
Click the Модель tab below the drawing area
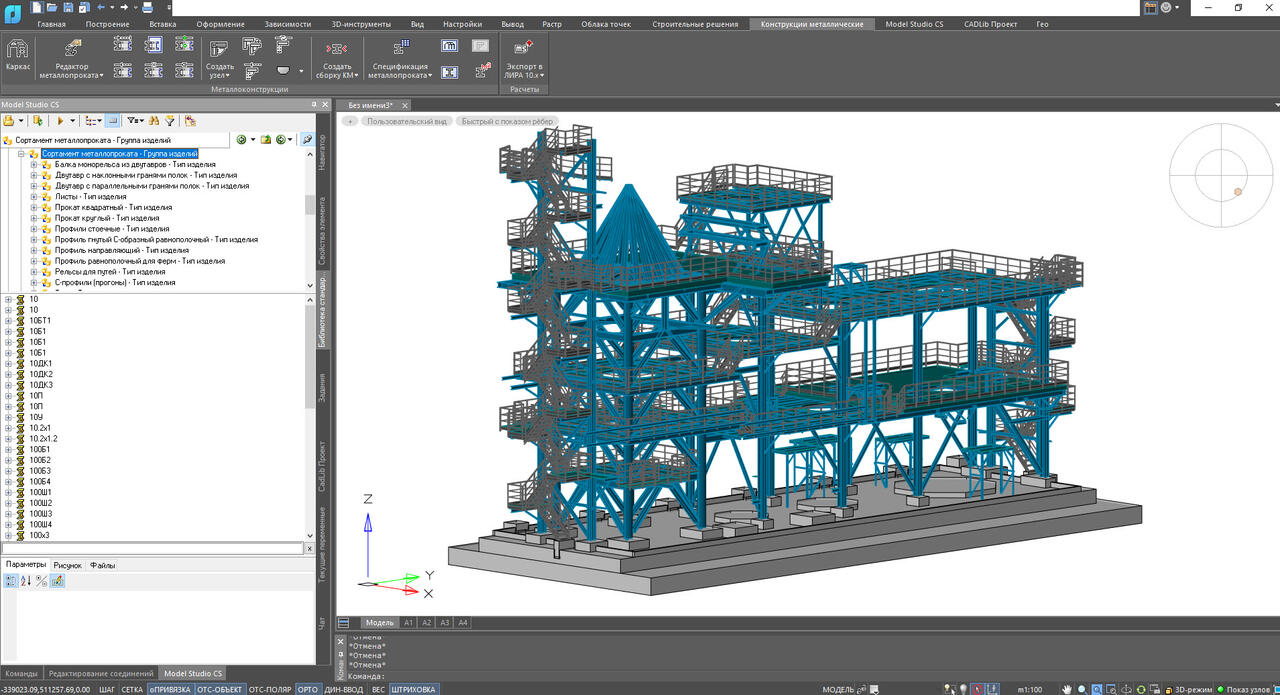(380, 622)
